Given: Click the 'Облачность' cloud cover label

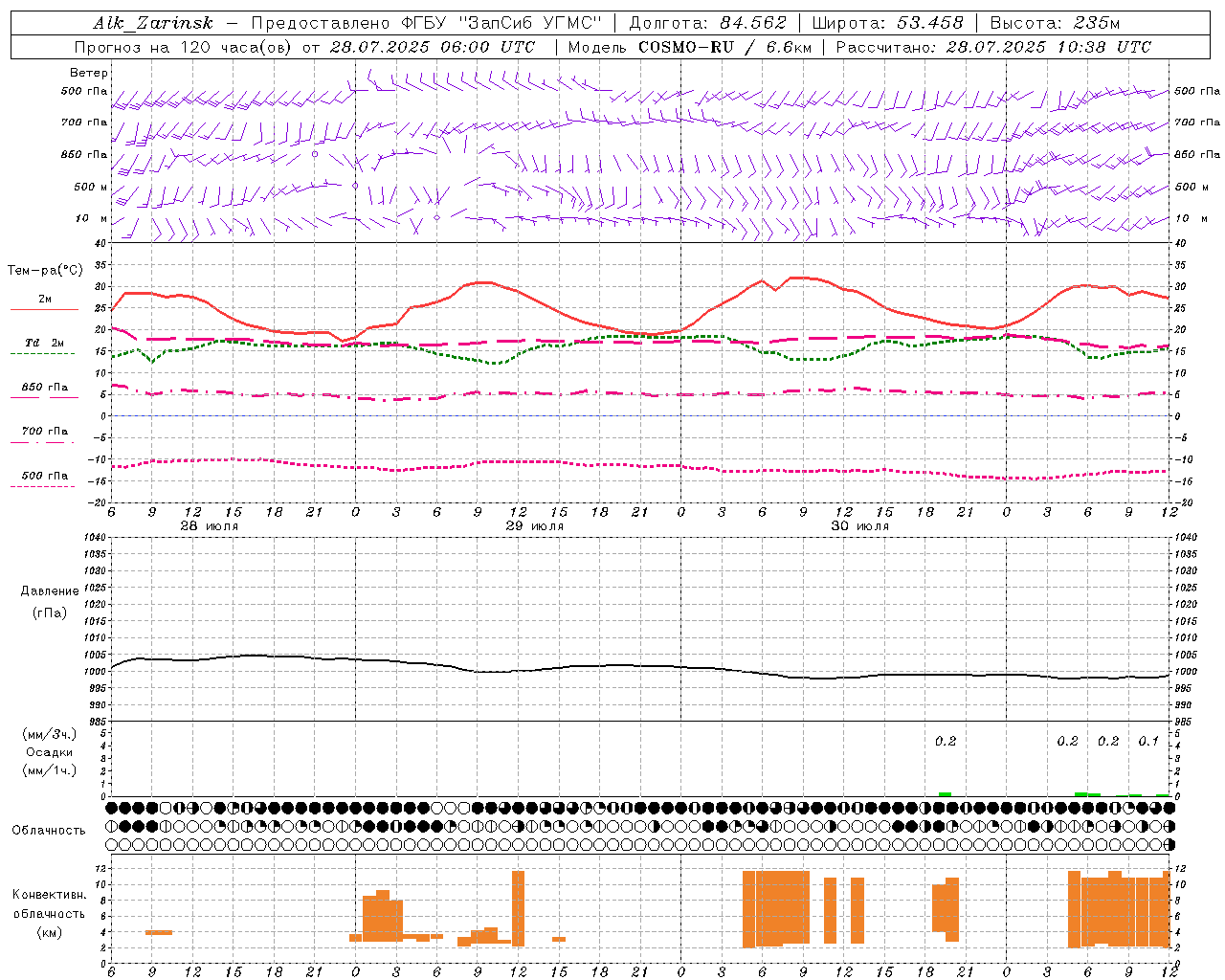Looking at the screenshot, I should point(49,830).
